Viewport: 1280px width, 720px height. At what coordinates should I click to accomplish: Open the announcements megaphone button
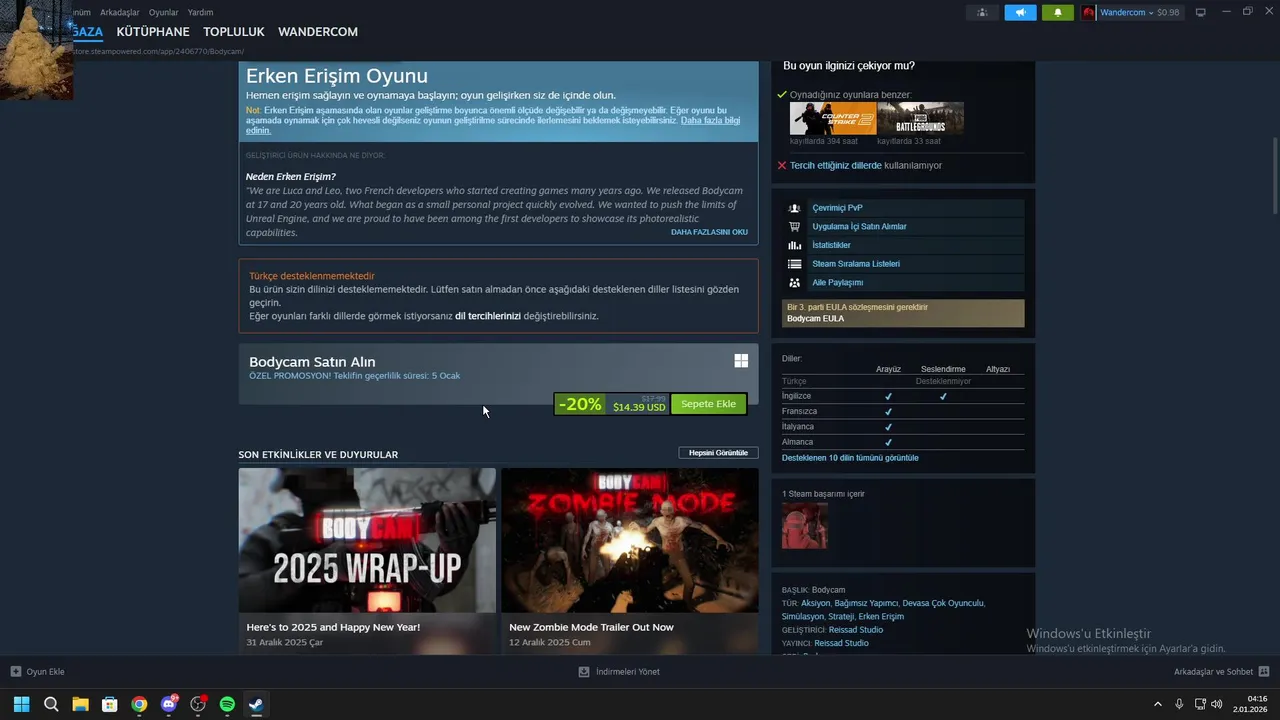1020,12
